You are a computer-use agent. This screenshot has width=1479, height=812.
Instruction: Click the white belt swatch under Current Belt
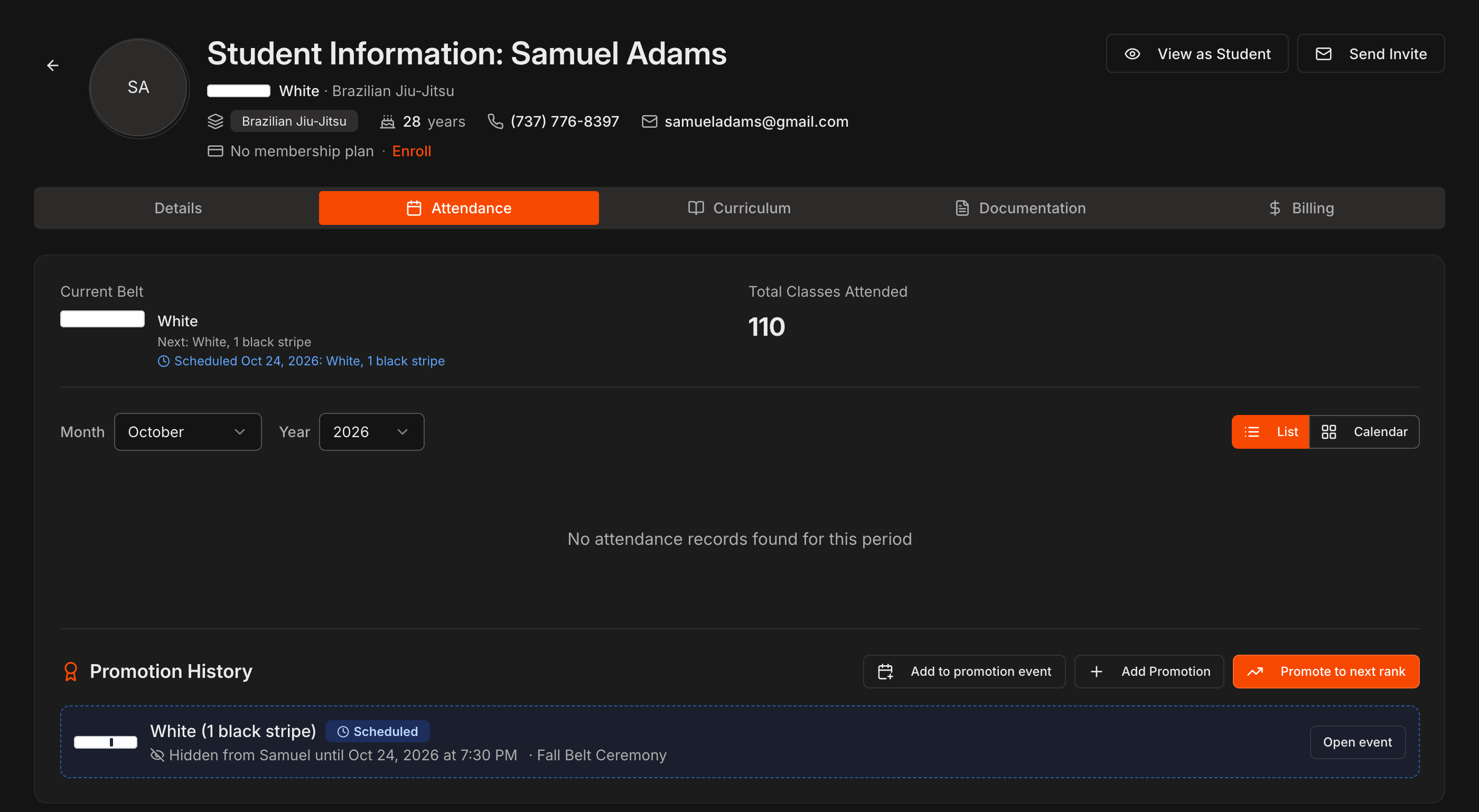(x=102, y=318)
